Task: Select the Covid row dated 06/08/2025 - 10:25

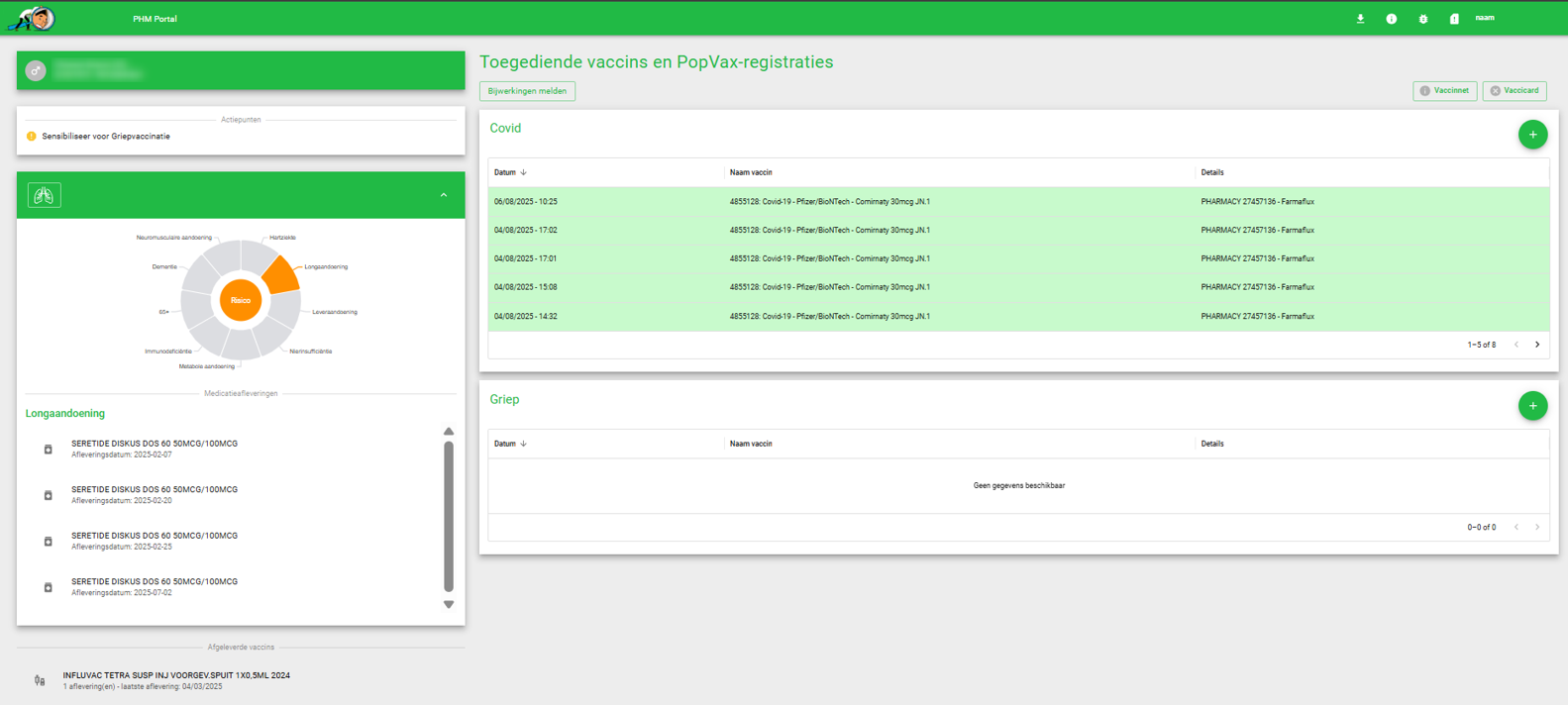Action: [x=1018, y=202]
